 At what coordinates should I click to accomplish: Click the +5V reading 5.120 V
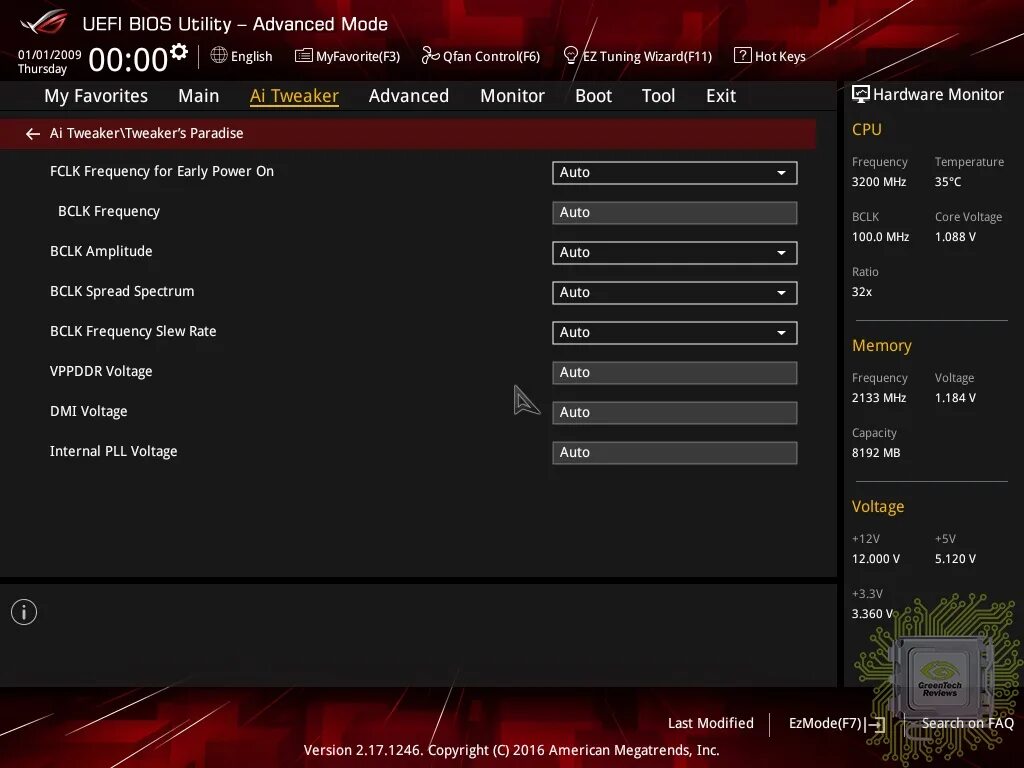pyautogui.click(x=955, y=559)
